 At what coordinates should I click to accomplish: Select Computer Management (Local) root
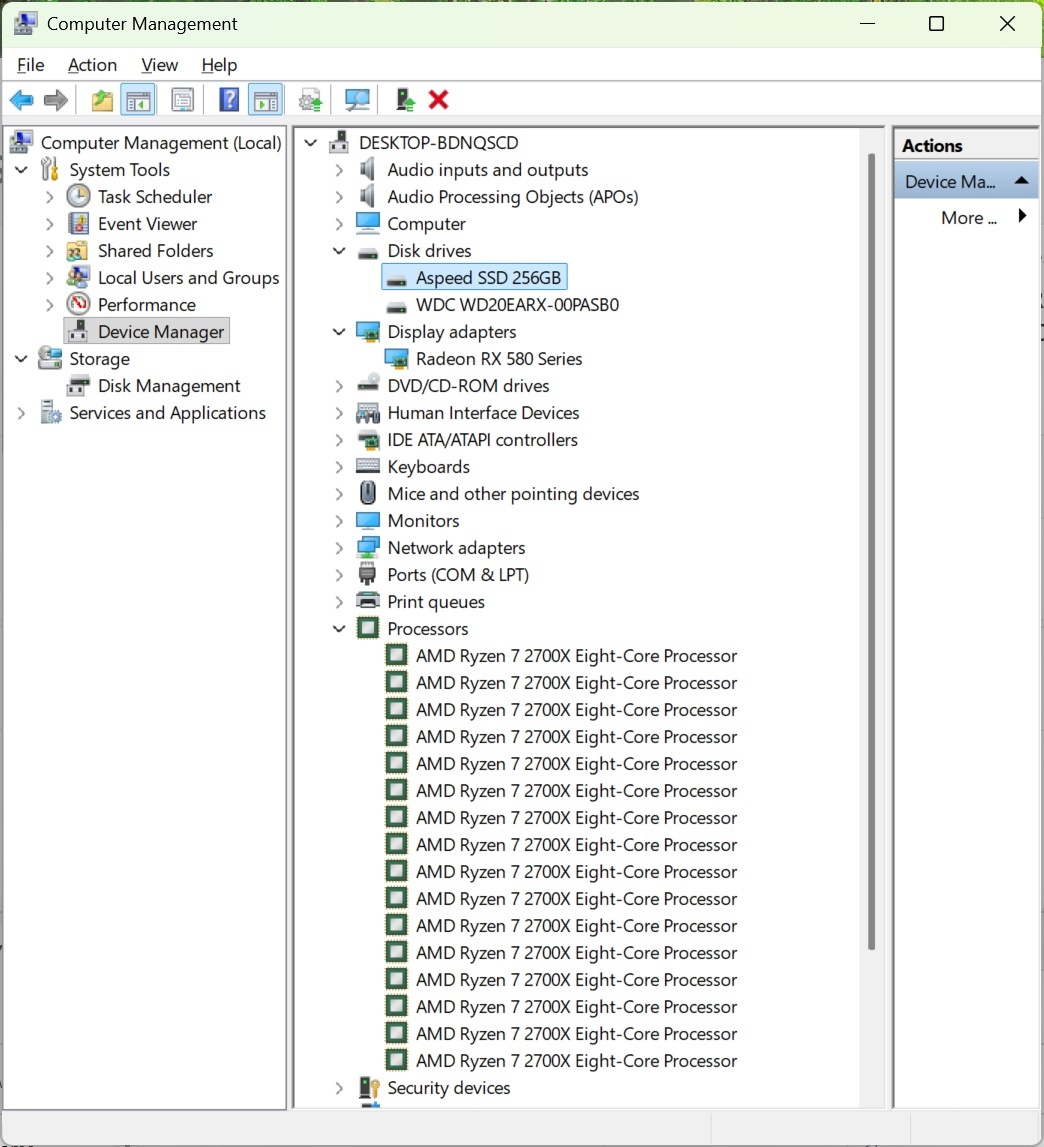161,143
